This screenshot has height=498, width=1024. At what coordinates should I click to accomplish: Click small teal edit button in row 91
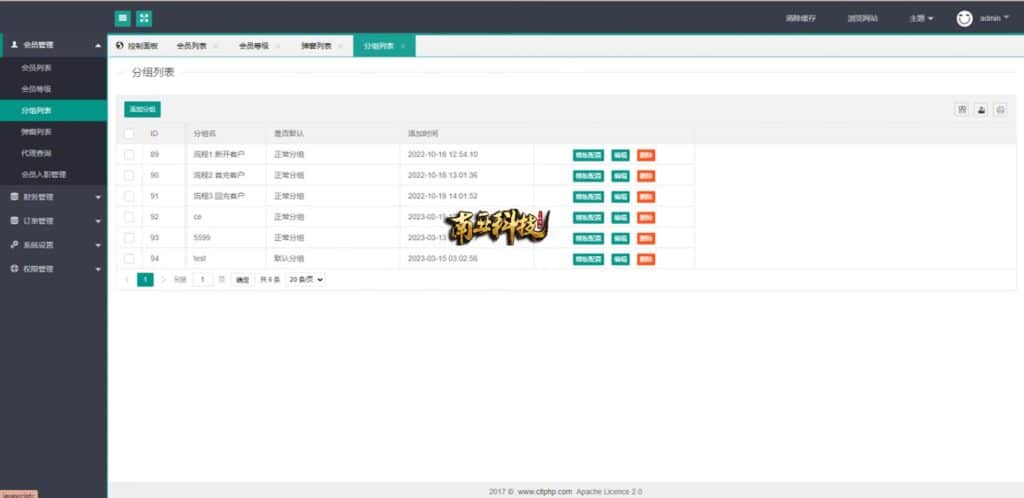point(620,197)
